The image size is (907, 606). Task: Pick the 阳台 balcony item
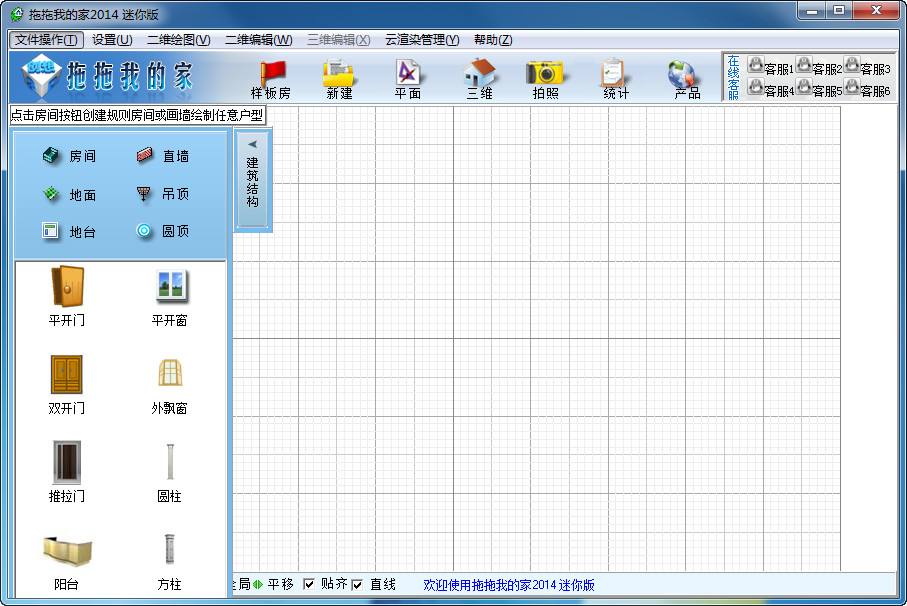[x=67, y=562]
